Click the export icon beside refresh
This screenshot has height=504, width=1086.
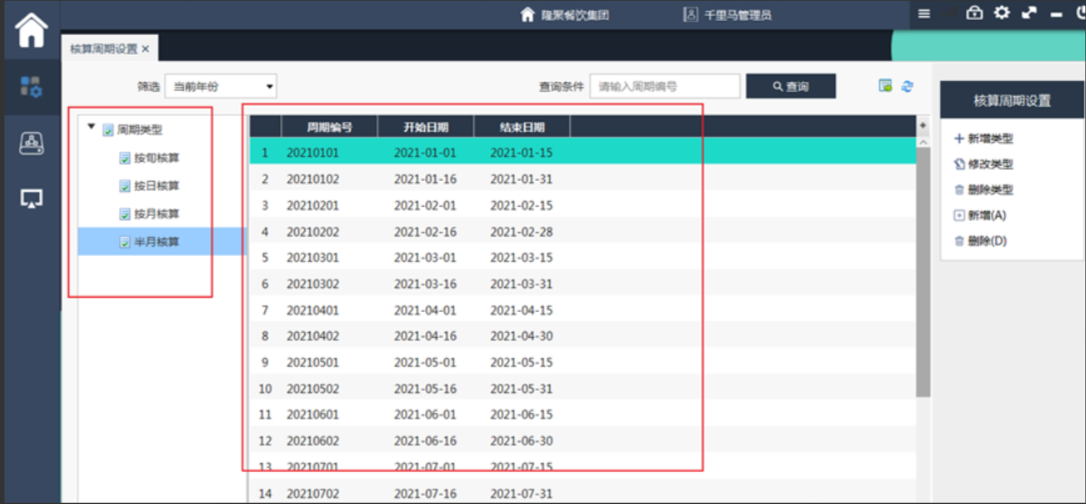885,86
